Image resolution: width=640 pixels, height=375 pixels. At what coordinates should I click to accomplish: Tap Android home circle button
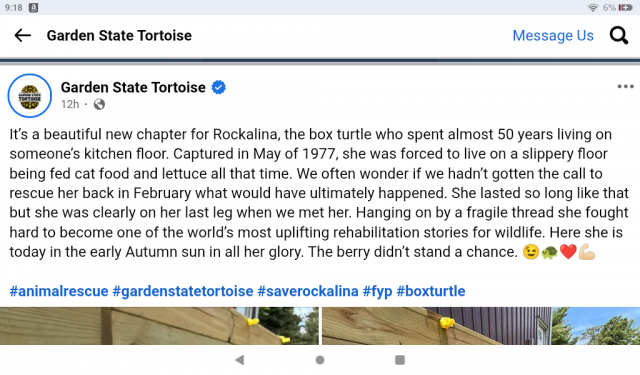pos(320,360)
